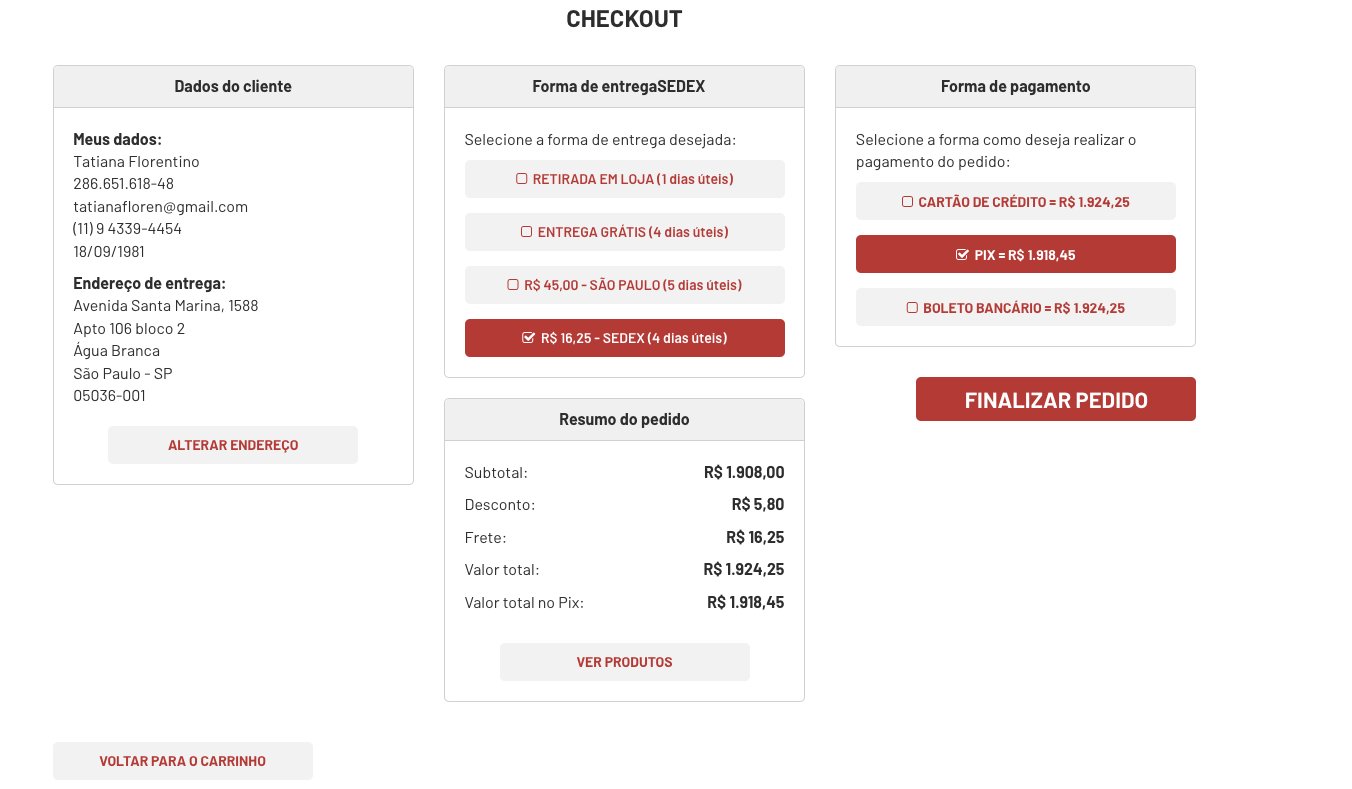Click the Dados do cliente panel header

(x=233, y=87)
